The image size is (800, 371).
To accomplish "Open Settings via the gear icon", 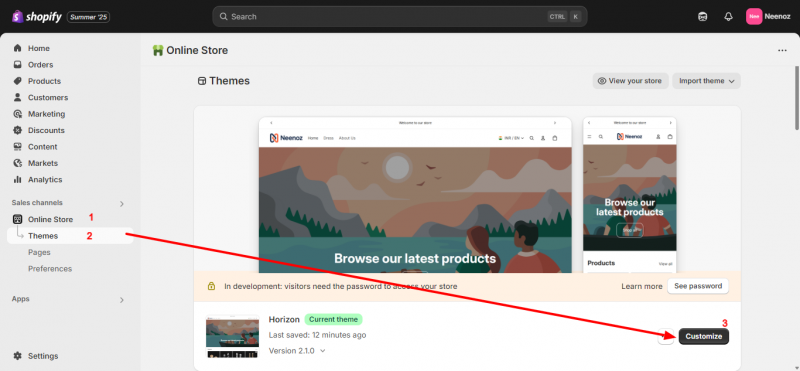I will (x=18, y=356).
